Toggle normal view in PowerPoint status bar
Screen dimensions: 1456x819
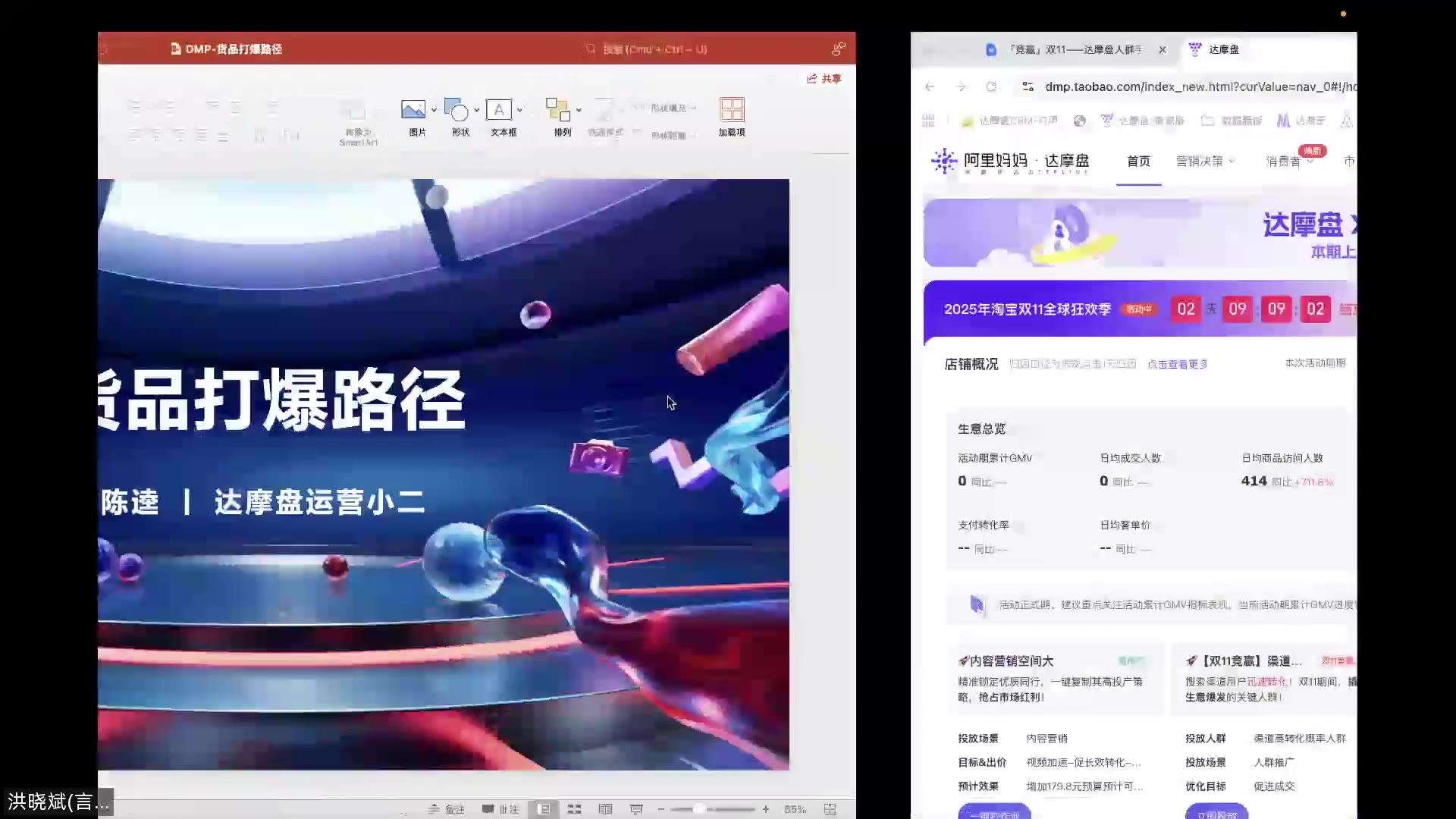pos(544,808)
